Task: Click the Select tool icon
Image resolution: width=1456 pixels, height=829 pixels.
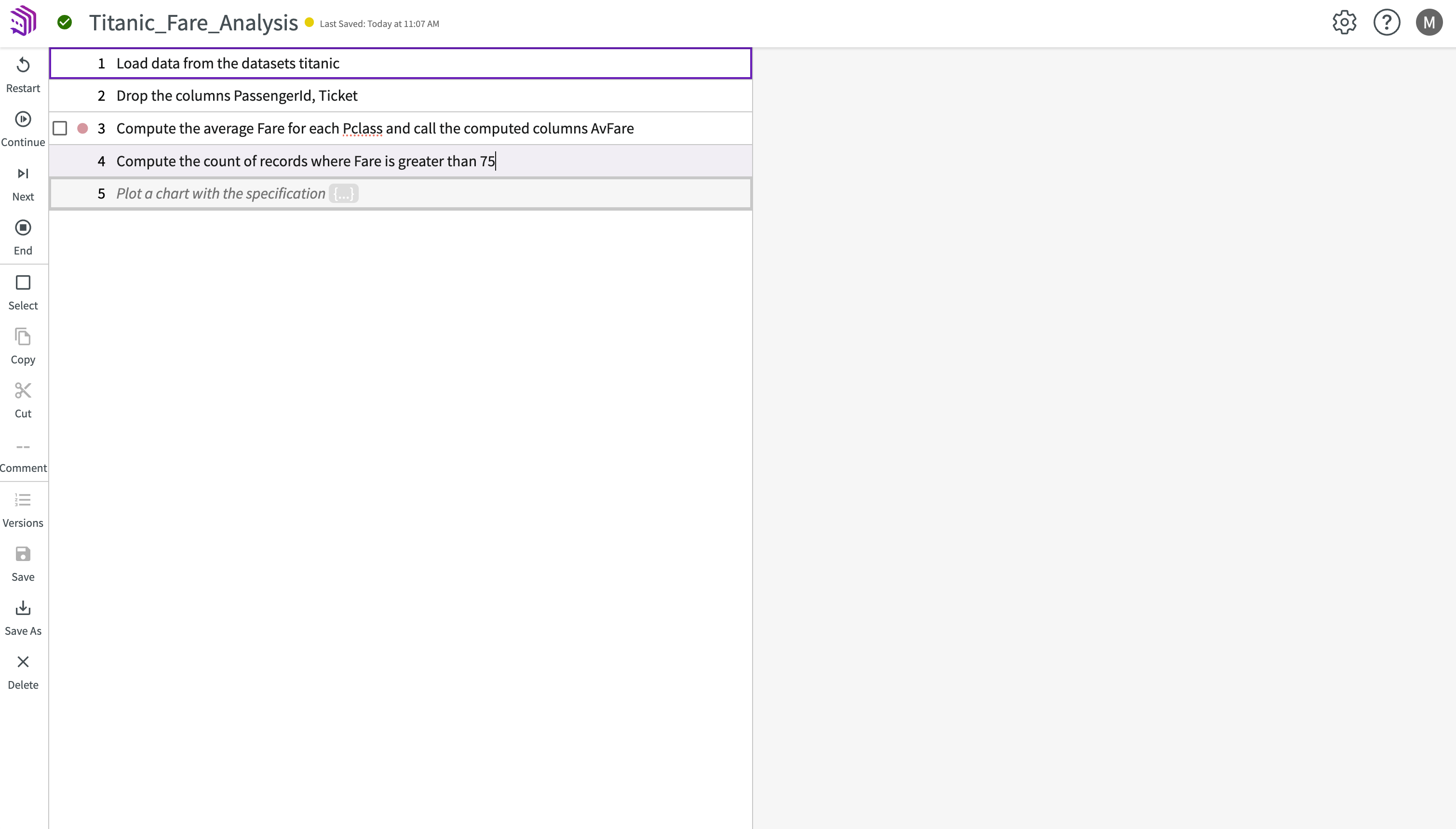Action: click(x=23, y=282)
